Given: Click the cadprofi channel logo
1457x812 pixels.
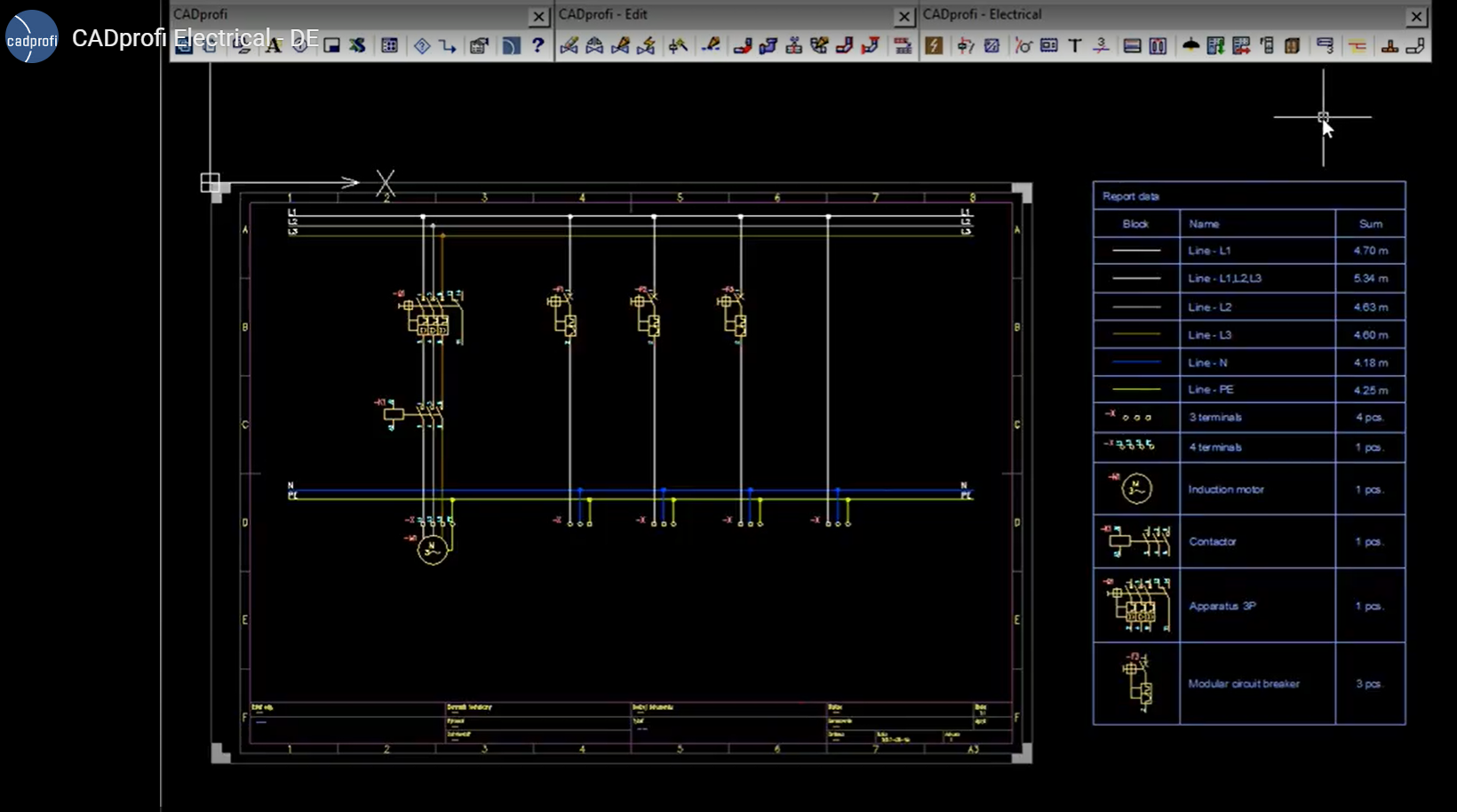Looking at the screenshot, I should [32, 37].
